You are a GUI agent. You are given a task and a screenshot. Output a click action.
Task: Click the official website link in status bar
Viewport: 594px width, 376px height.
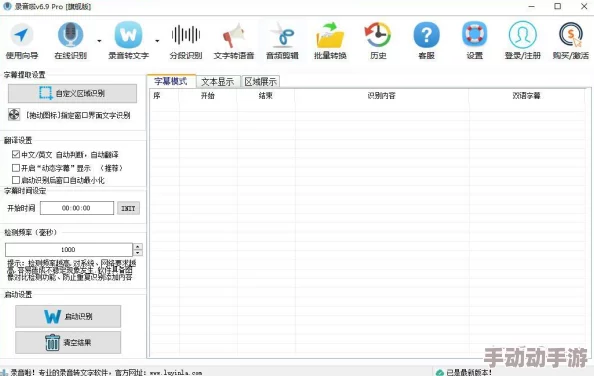tap(176, 373)
